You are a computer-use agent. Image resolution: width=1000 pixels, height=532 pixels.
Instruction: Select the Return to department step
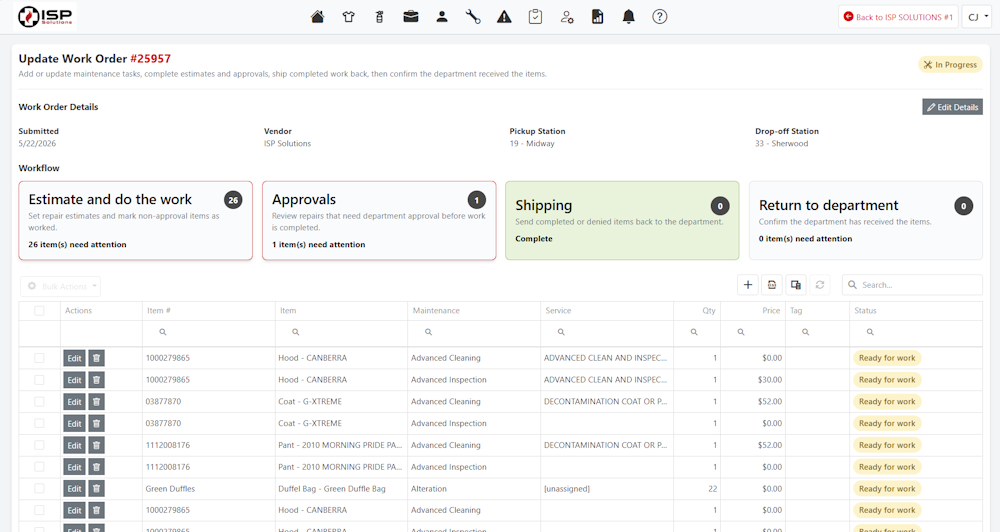[866, 221]
